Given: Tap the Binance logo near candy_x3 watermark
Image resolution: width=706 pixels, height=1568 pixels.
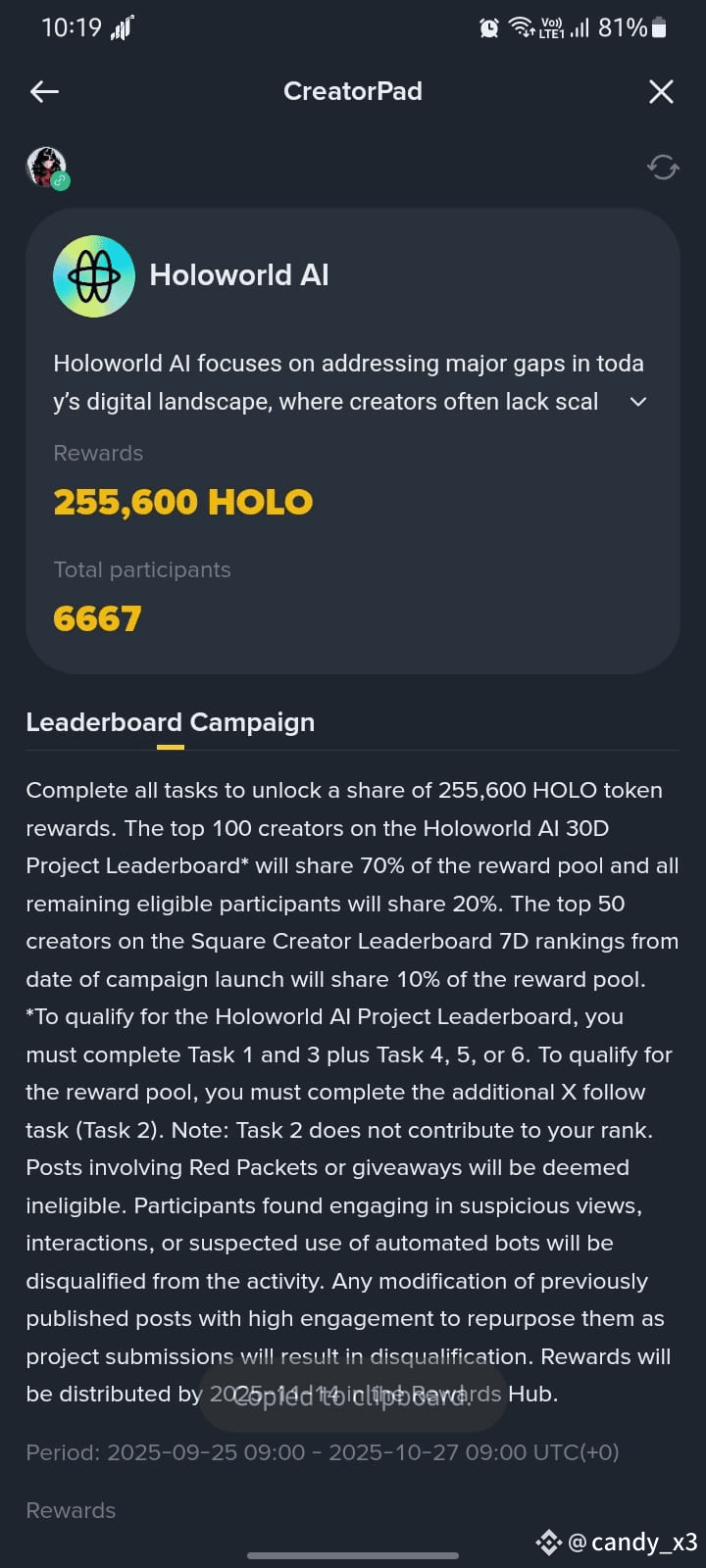Looking at the screenshot, I should click(548, 1542).
